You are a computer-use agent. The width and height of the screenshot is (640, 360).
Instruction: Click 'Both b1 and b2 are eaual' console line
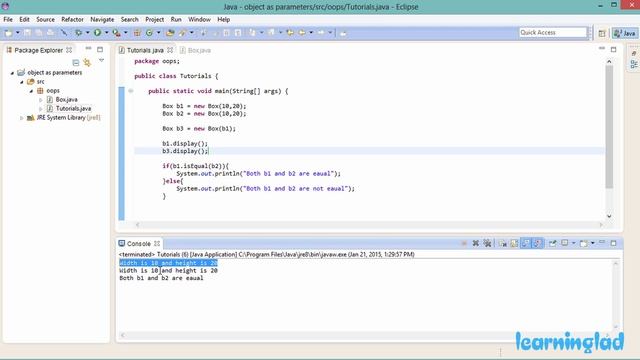point(161,278)
